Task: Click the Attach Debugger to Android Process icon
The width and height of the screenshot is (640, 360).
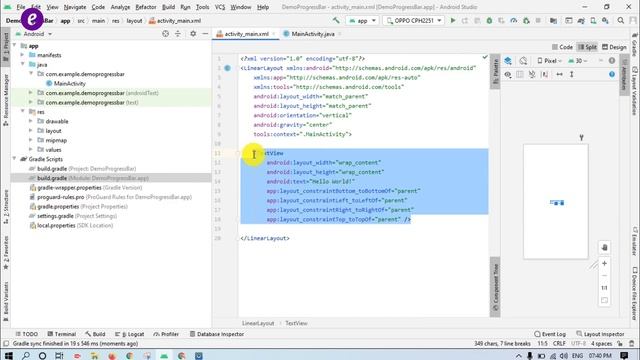Action: point(526,20)
